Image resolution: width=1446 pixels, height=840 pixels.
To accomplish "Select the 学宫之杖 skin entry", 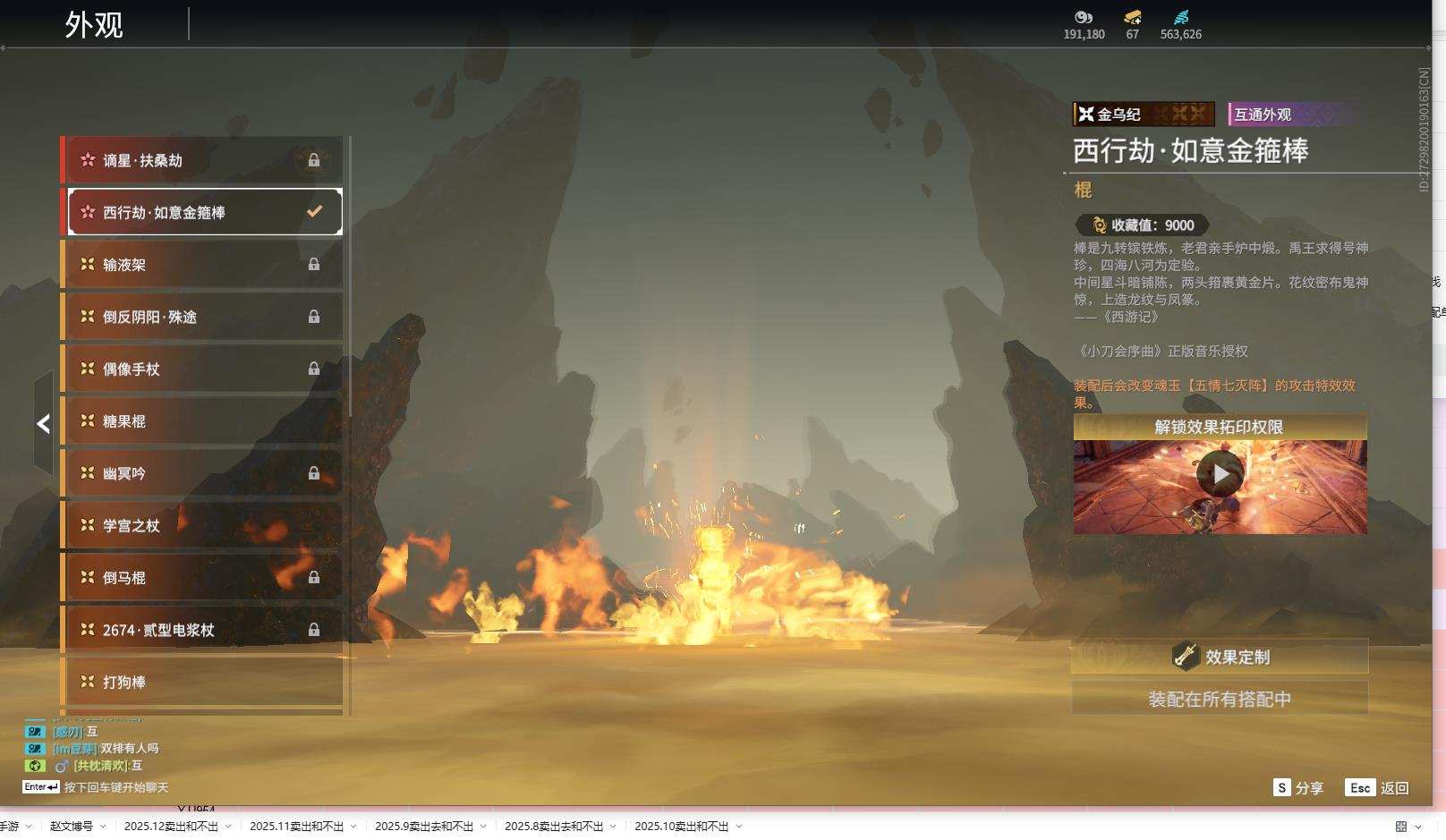I will click(x=202, y=525).
